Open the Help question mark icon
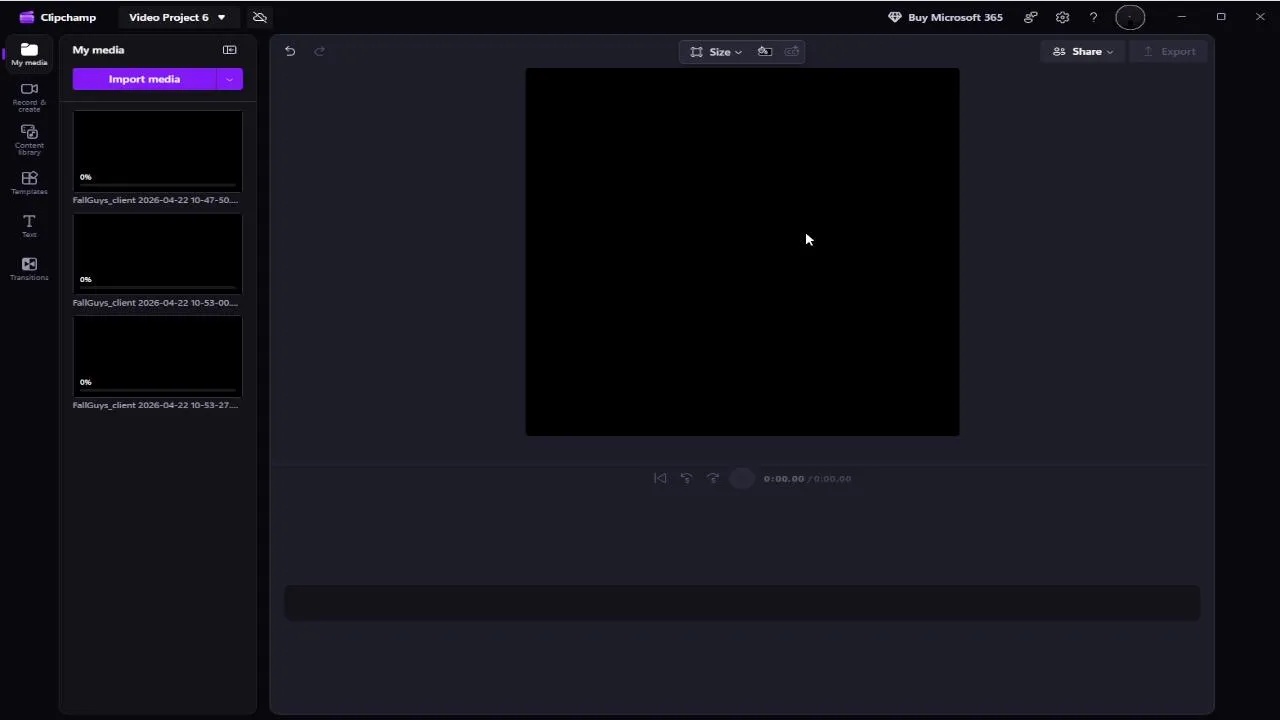This screenshot has width=1280, height=720. click(1093, 17)
